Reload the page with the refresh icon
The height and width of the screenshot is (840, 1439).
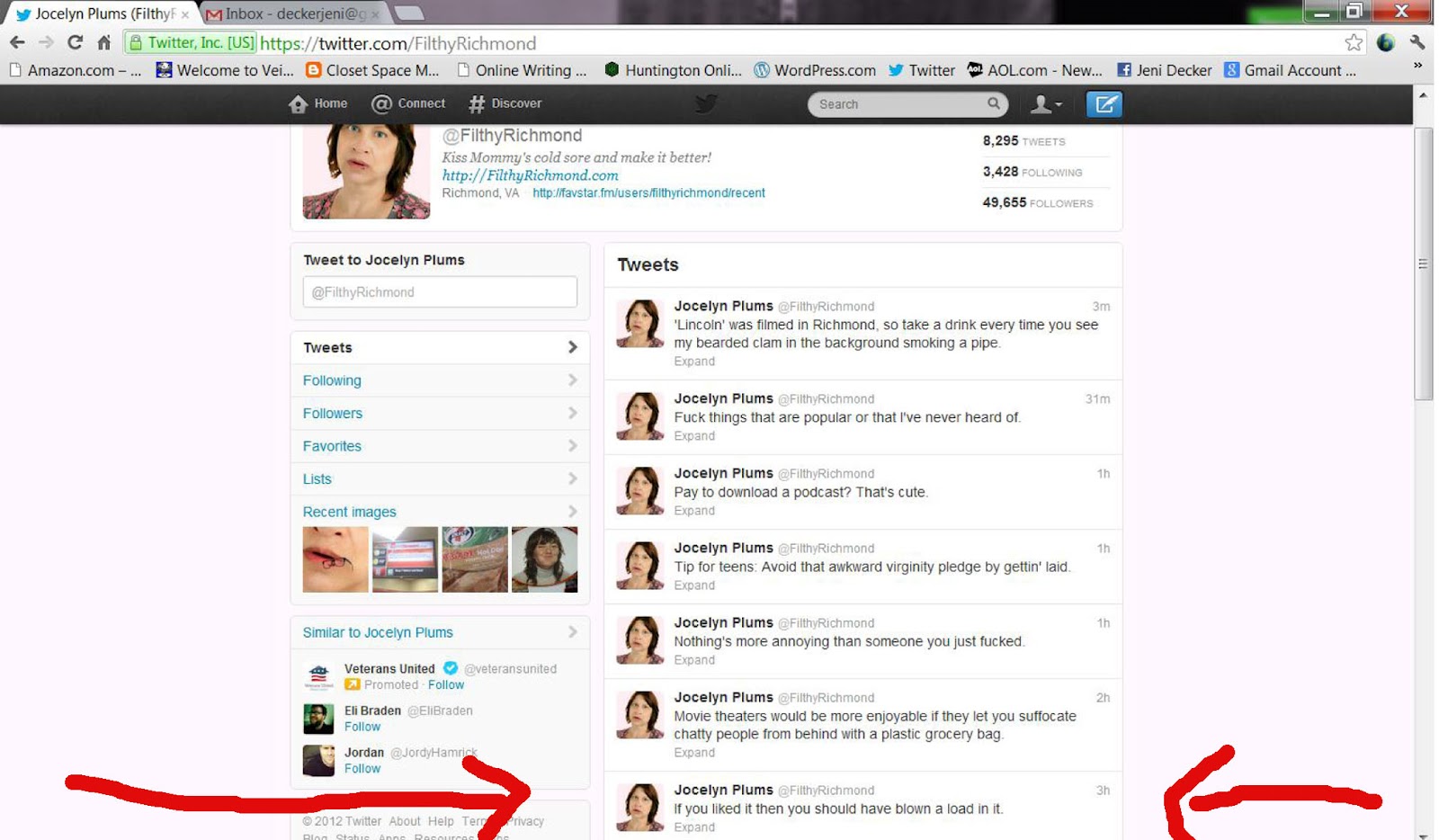click(x=76, y=42)
